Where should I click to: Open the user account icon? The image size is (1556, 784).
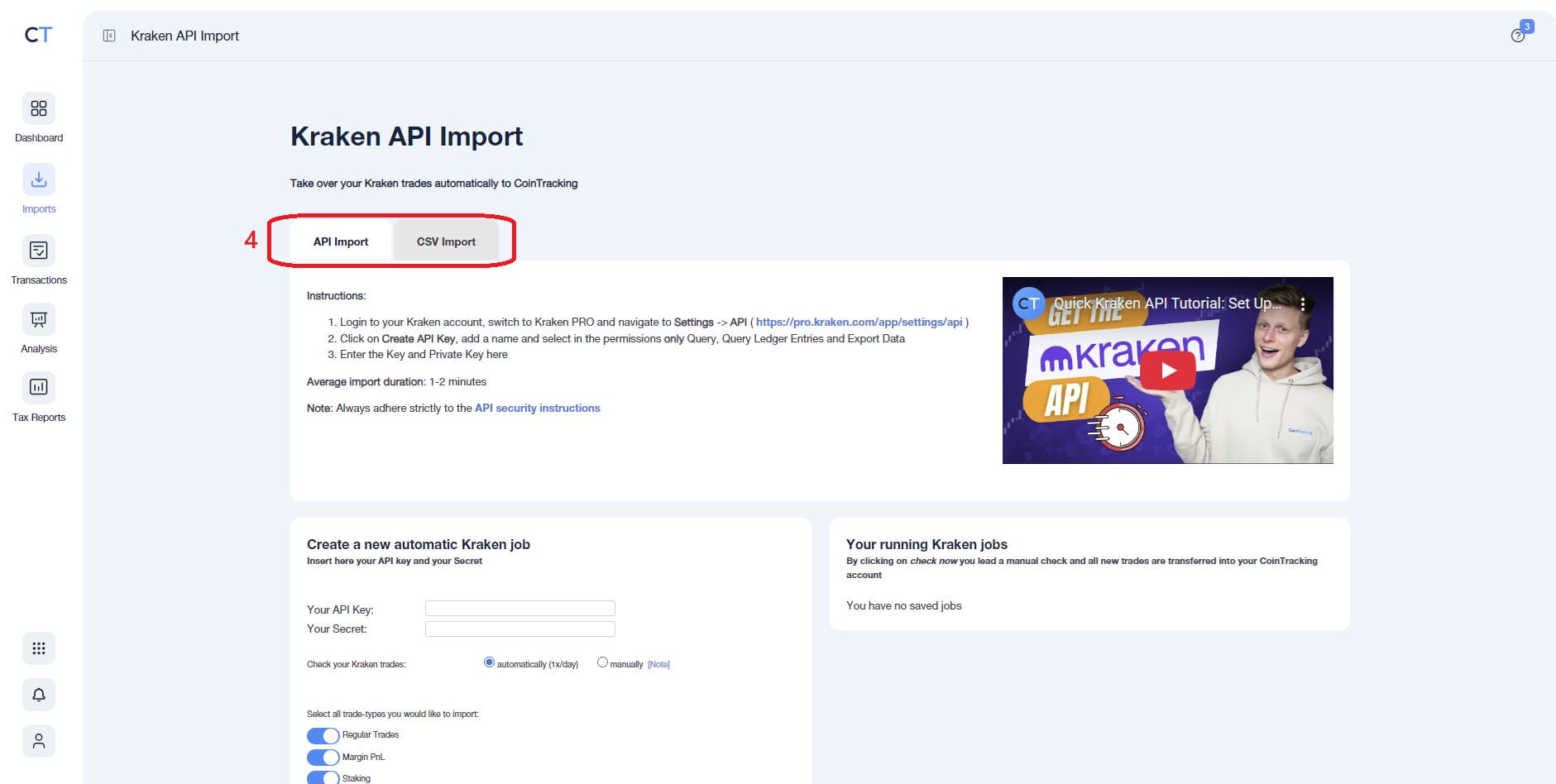pyautogui.click(x=38, y=741)
